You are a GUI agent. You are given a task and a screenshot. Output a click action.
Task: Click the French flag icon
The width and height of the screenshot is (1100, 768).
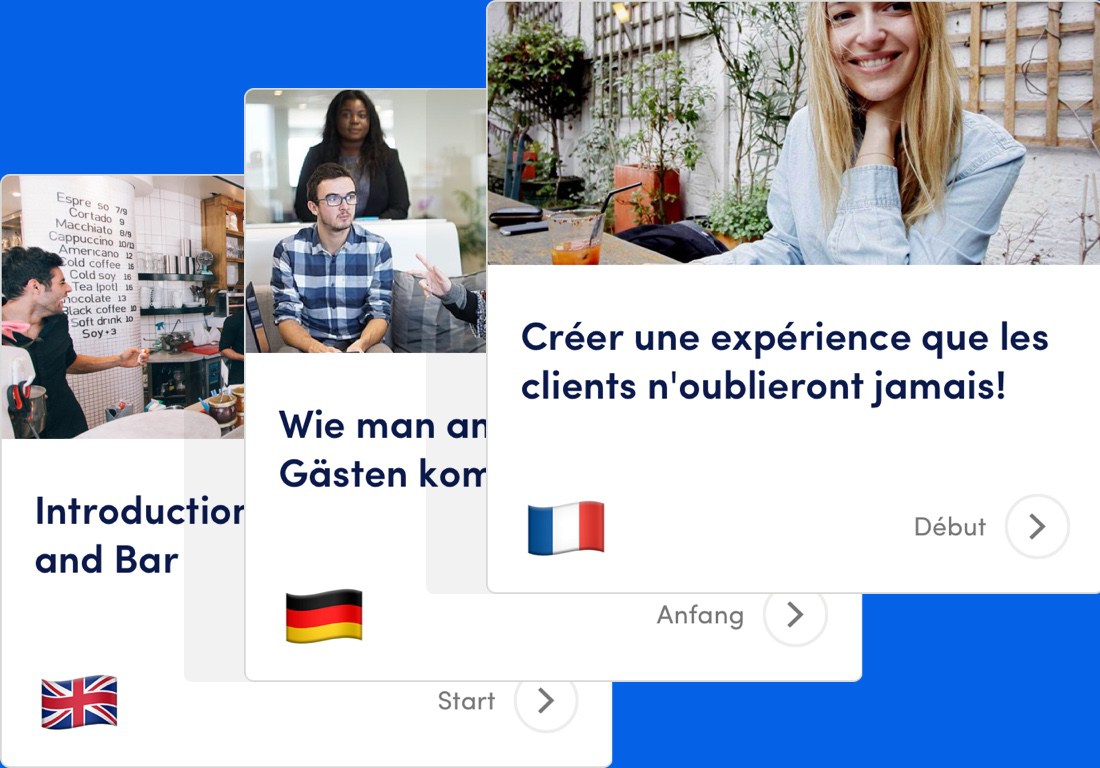pyautogui.click(x=565, y=527)
